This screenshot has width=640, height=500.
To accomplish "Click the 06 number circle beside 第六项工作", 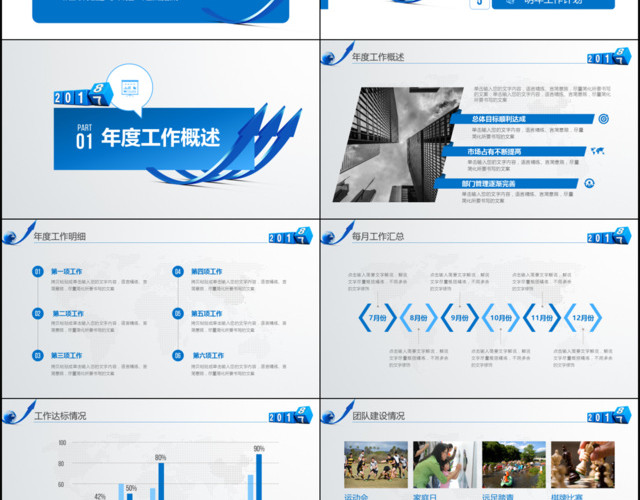I will point(178,356).
